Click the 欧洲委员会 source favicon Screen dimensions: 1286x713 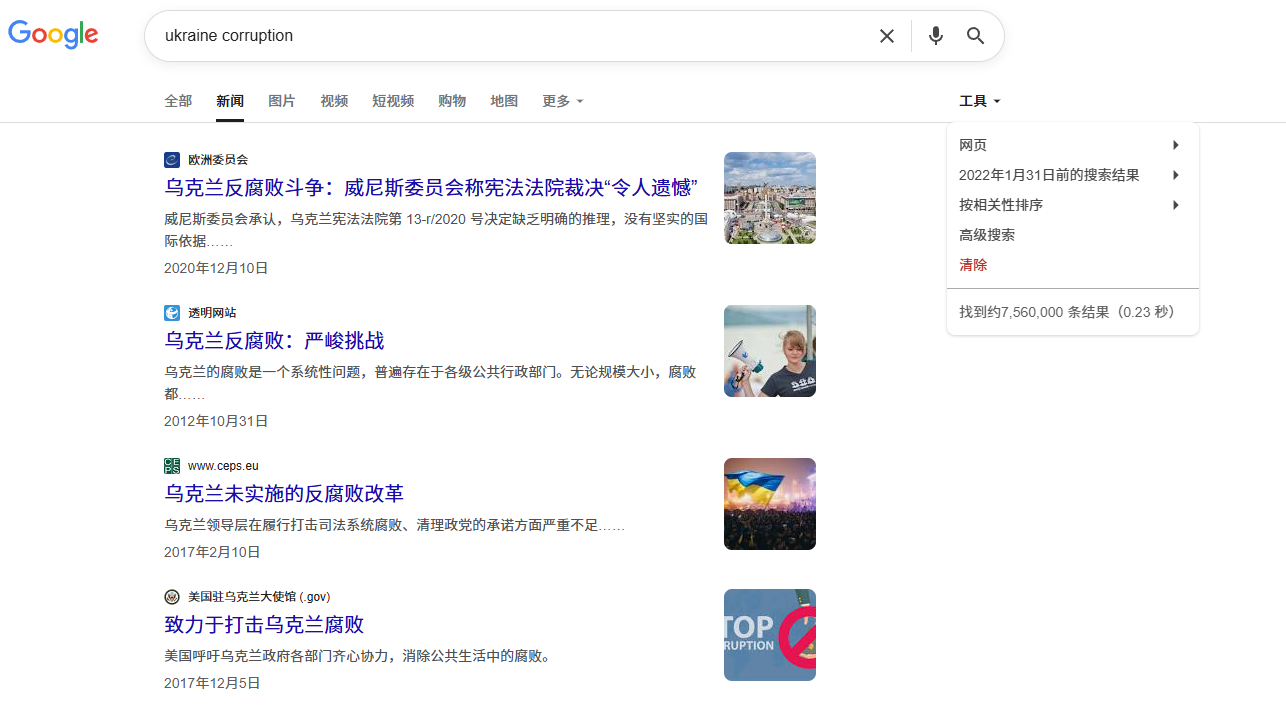point(172,160)
